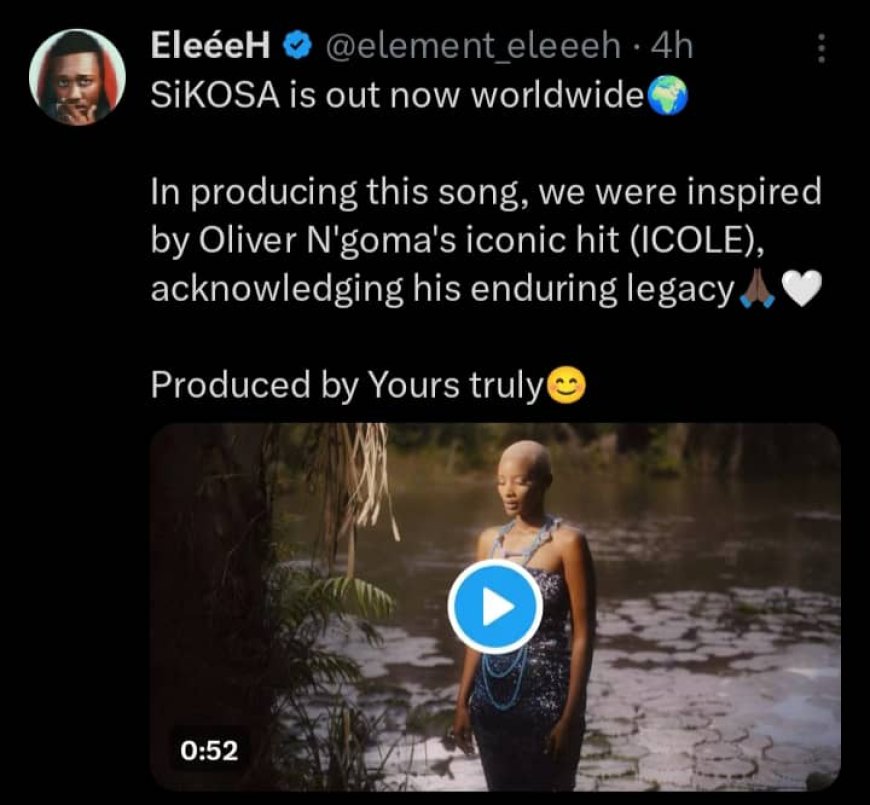Click the "acknowledging his enduring legacy" text
The image size is (870, 805).
click(441, 289)
